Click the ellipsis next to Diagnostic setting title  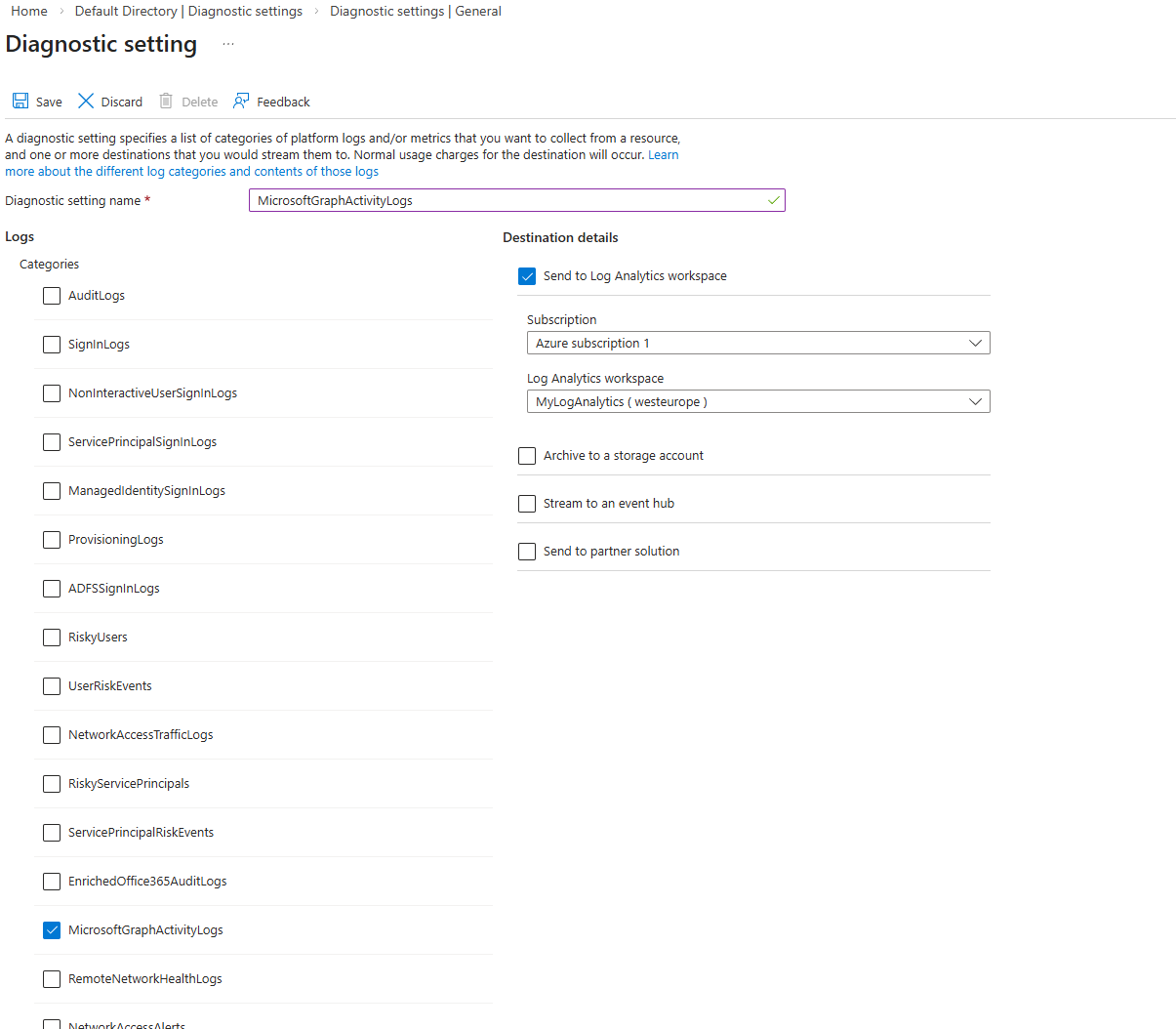point(225,45)
